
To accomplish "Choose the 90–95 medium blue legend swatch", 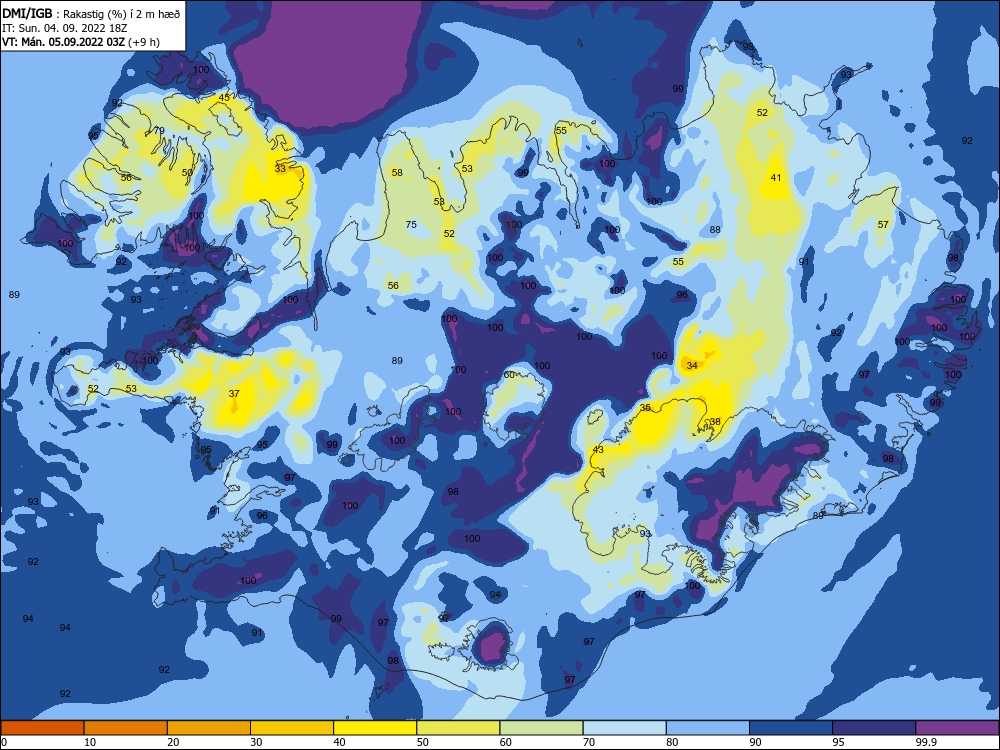I will (x=791, y=728).
